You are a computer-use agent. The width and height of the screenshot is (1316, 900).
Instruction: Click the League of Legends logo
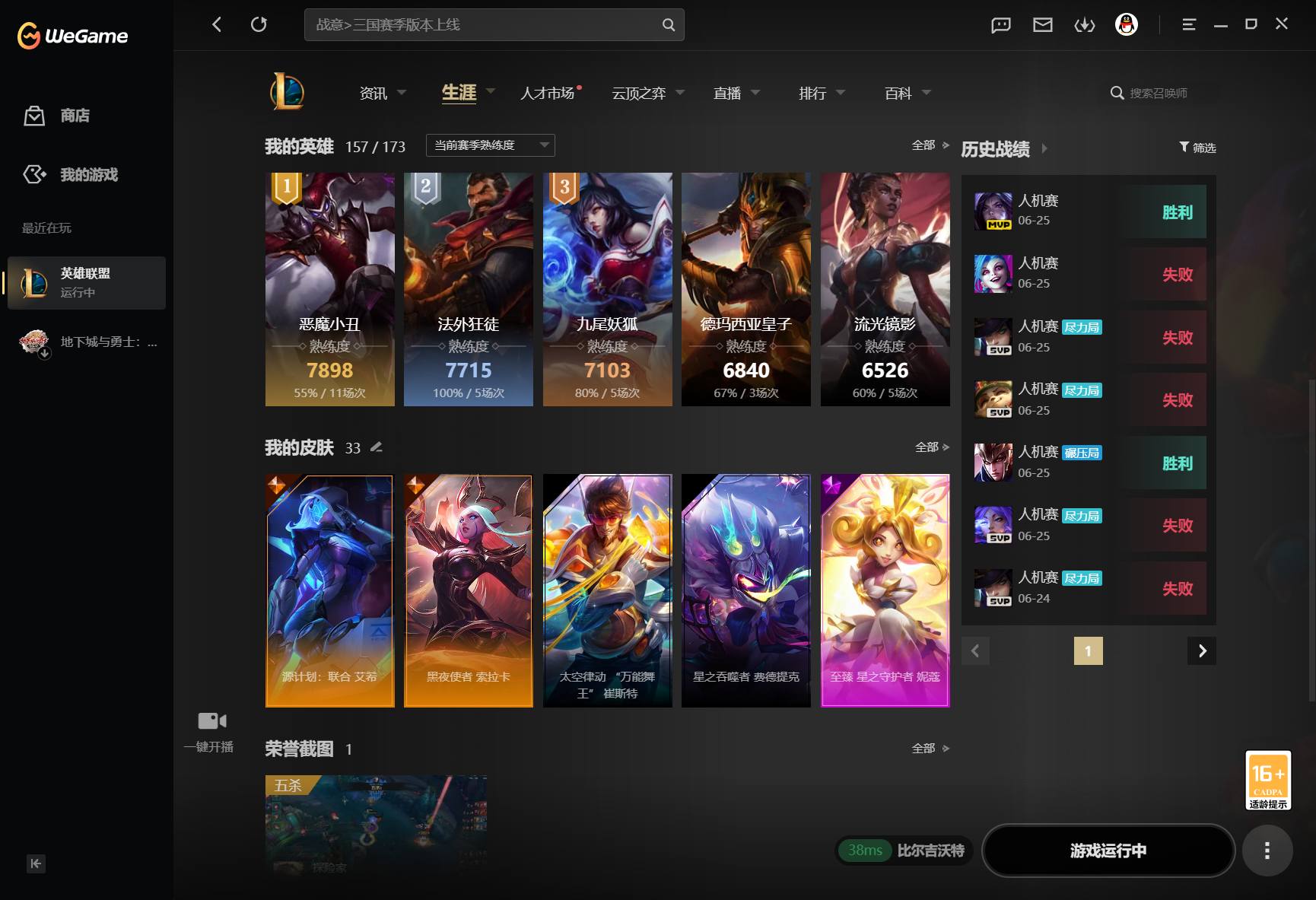pyautogui.click(x=288, y=92)
